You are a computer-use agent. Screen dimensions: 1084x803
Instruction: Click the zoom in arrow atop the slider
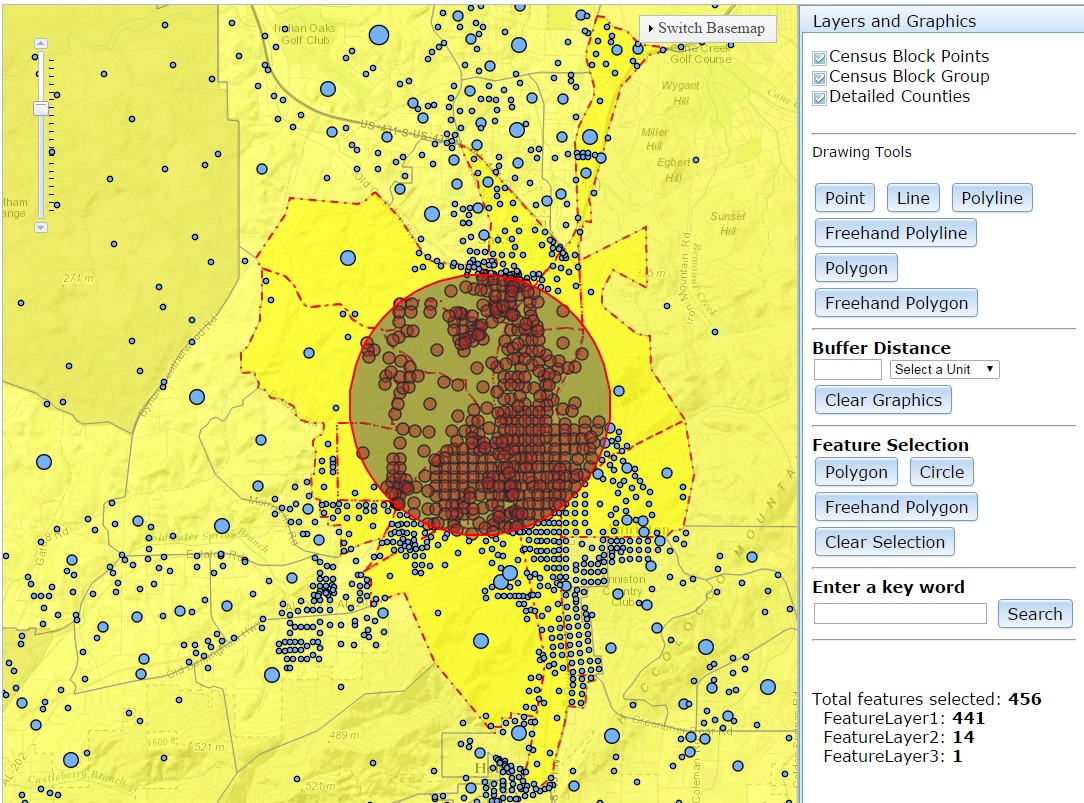click(41, 43)
